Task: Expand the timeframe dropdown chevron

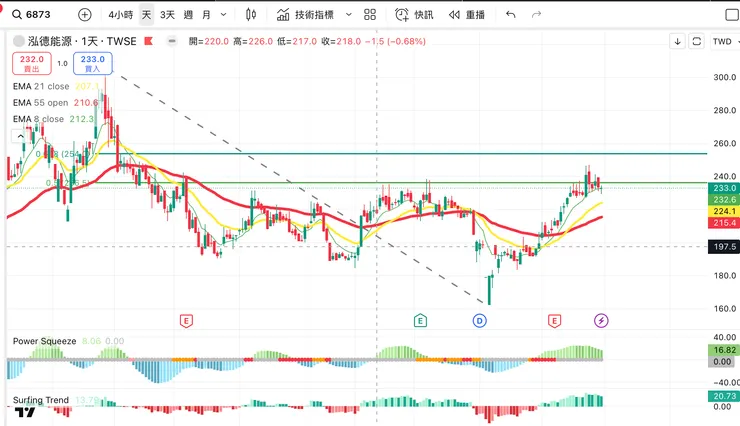Action: click(x=224, y=15)
